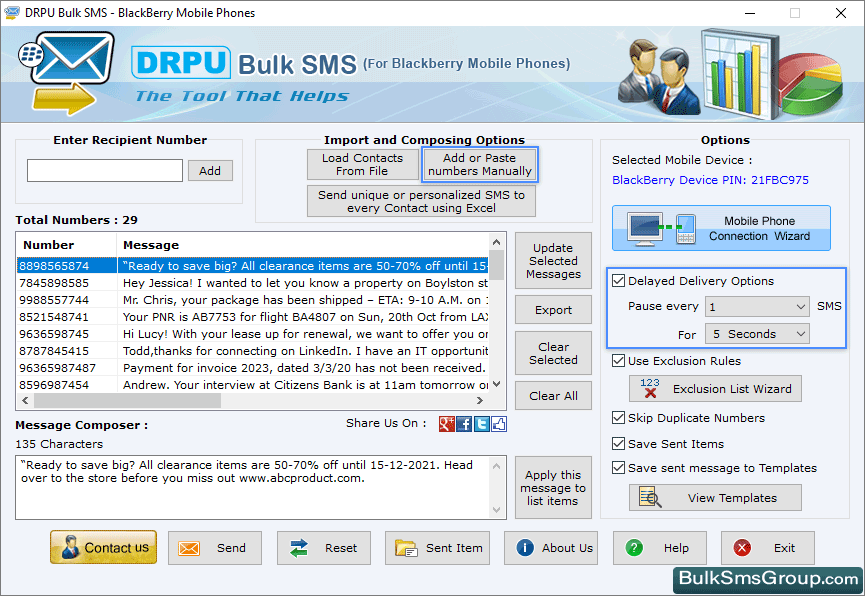Click the View Templates magnifier icon
The image size is (865, 596).
pyautogui.click(x=650, y=497)
